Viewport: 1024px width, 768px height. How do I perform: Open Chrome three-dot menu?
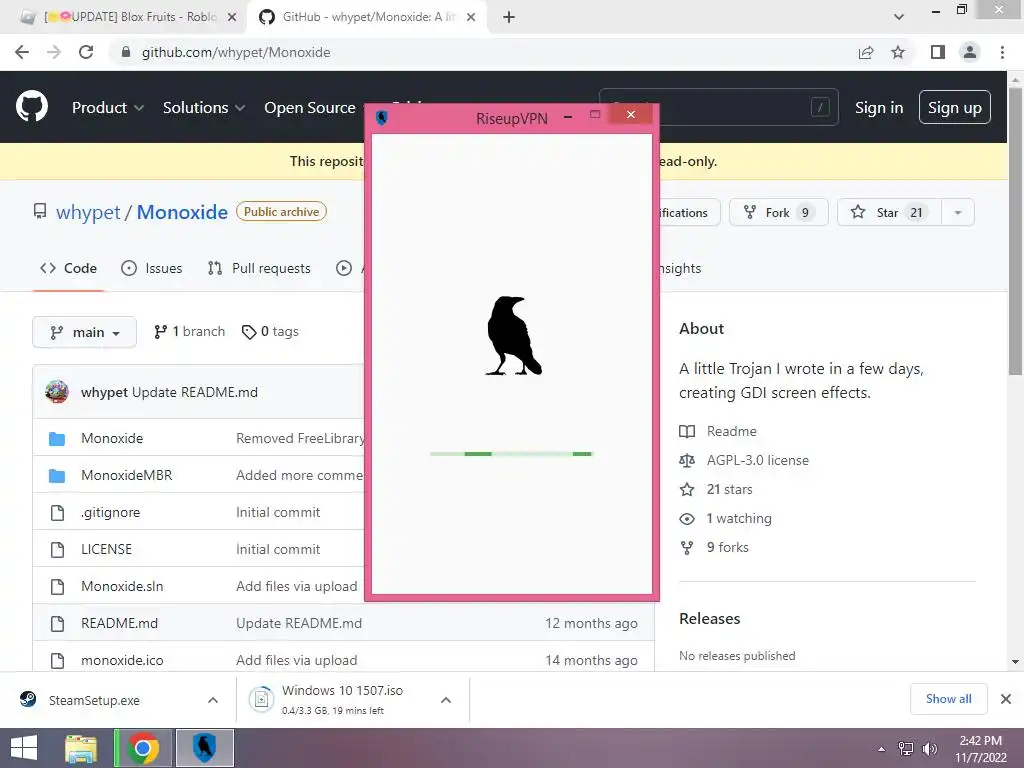[1002, 52]
